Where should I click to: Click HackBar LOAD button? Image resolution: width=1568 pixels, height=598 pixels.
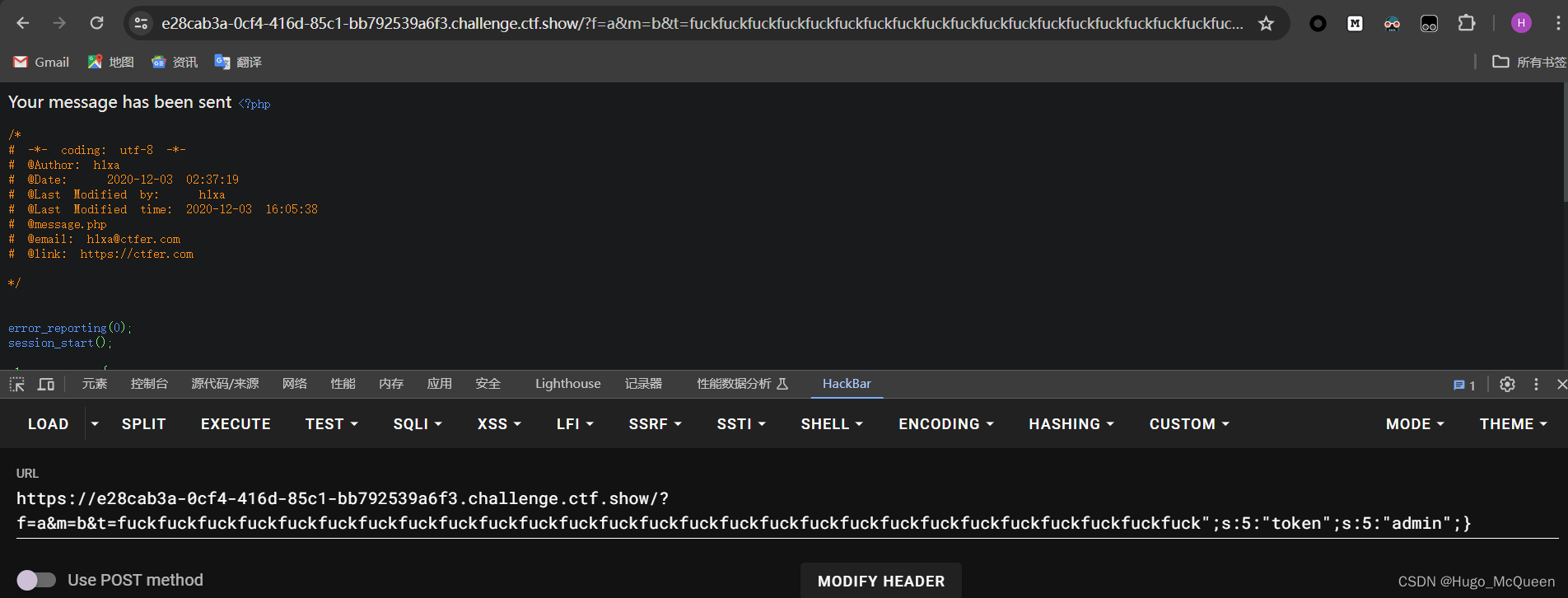click(x=48, y=424)
